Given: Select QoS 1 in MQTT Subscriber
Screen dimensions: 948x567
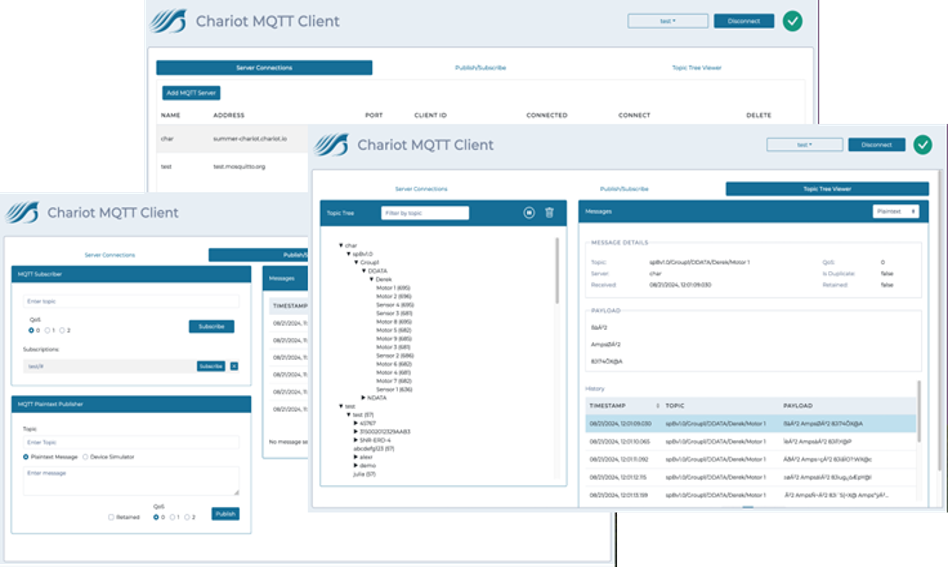Looking at the screenshot, I should point(46,330).
